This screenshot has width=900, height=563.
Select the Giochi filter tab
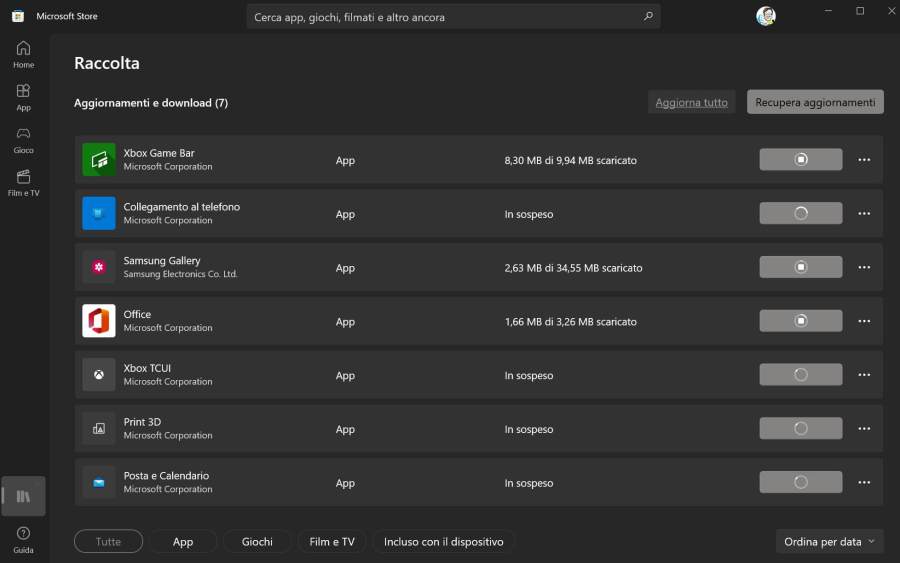click(257, 542)
